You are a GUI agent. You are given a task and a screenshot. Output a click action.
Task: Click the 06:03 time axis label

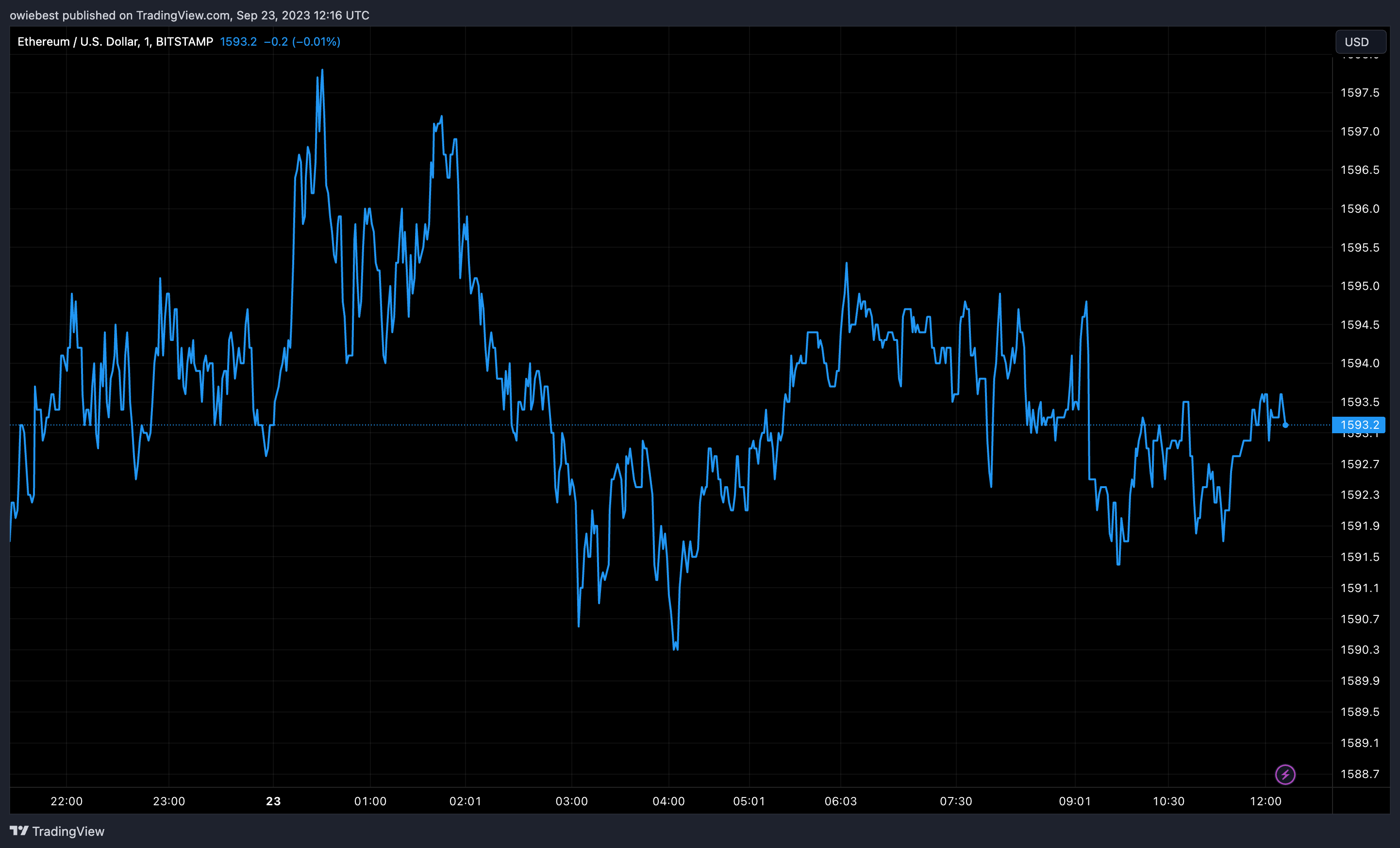840,801
